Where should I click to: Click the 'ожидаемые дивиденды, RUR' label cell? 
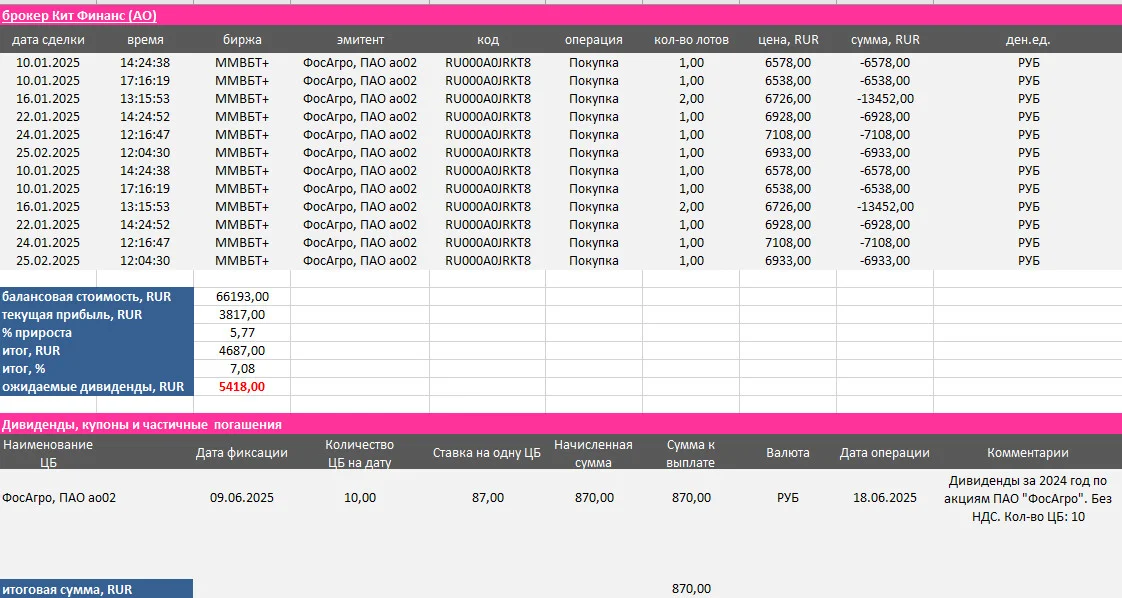point(97,386)
